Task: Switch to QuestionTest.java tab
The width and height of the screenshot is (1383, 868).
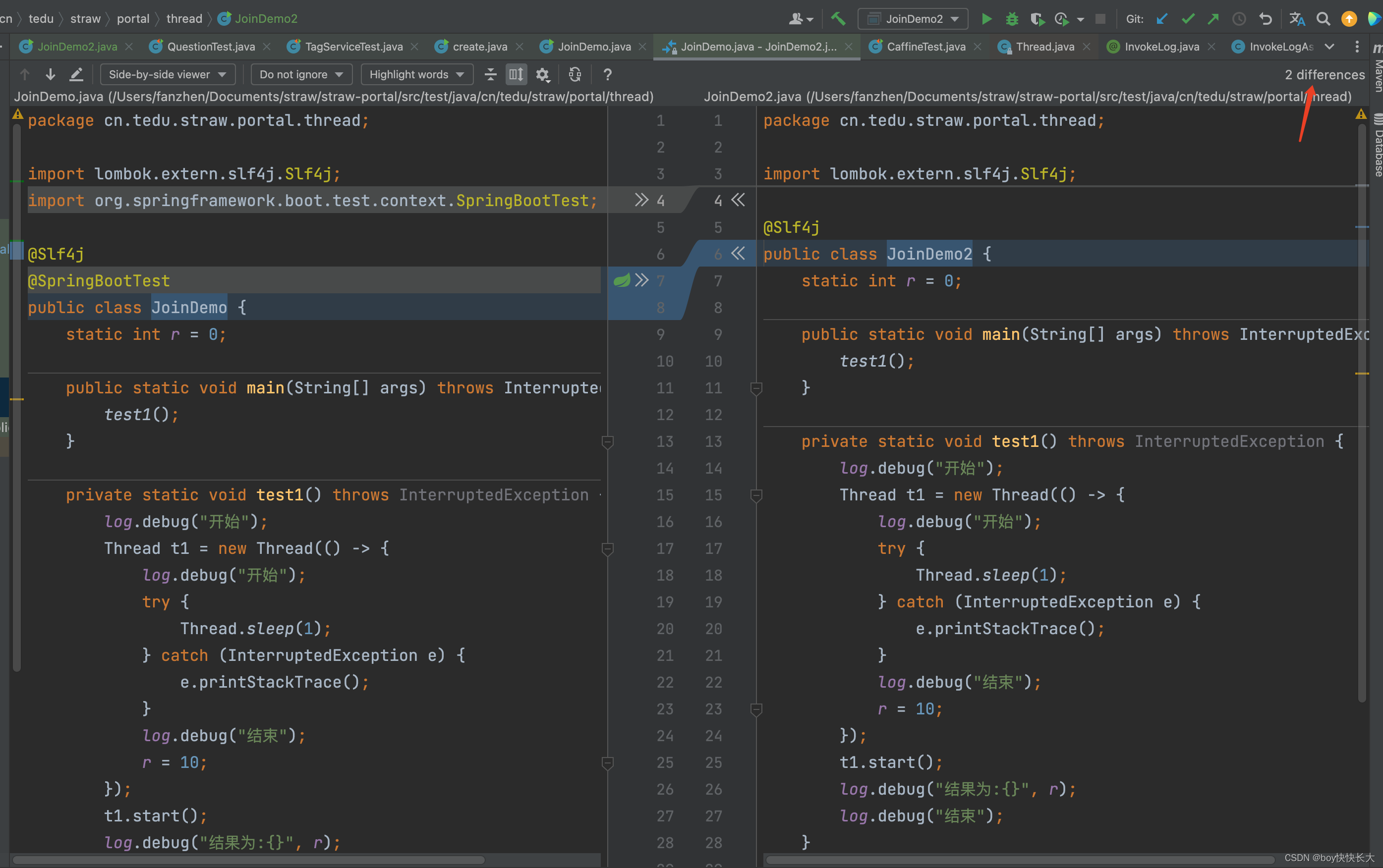Action: click(210, 47)
